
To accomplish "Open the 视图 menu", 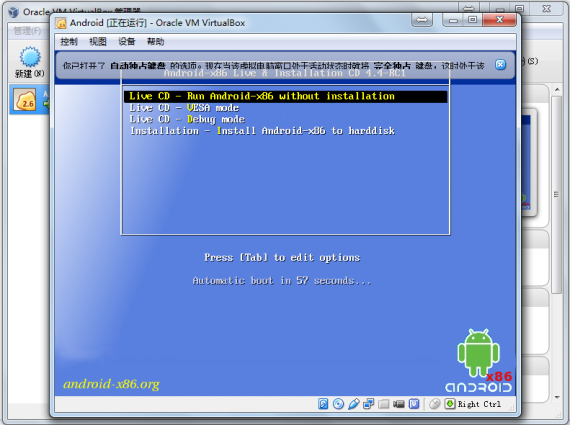I will (98, 42).
